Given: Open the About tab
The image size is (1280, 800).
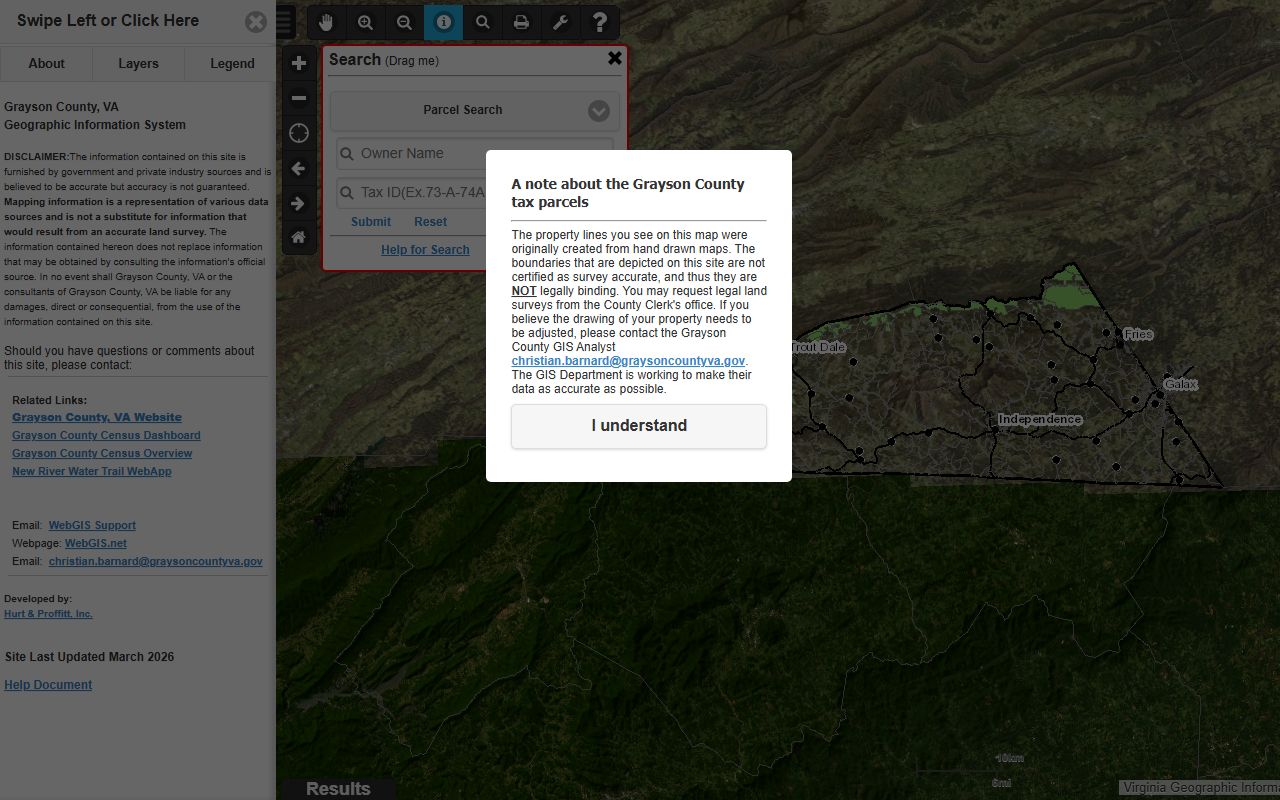Looking at the screenshot, I should (46, 63).
